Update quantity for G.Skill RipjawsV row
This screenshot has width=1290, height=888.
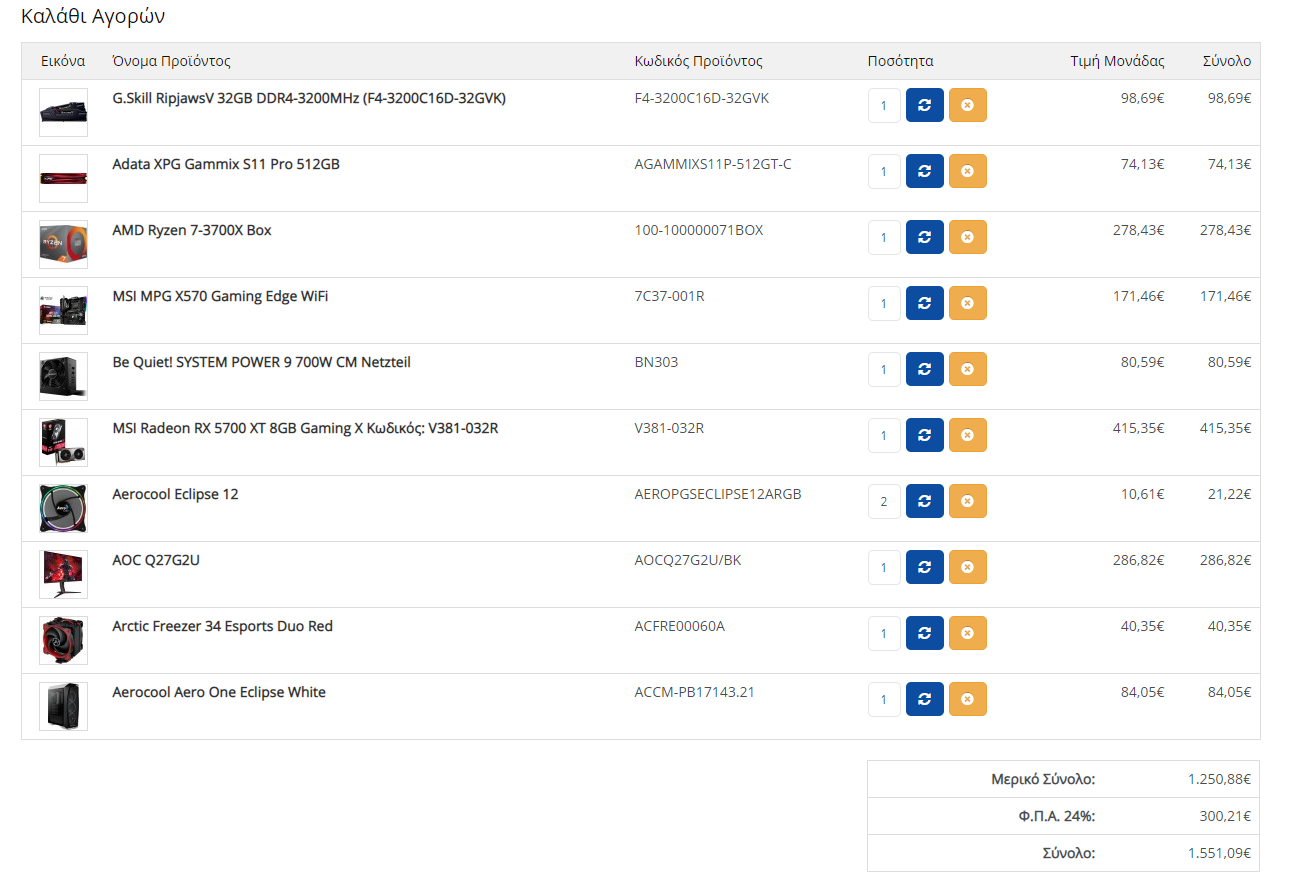pyautogui.click(x=925, y=105)
